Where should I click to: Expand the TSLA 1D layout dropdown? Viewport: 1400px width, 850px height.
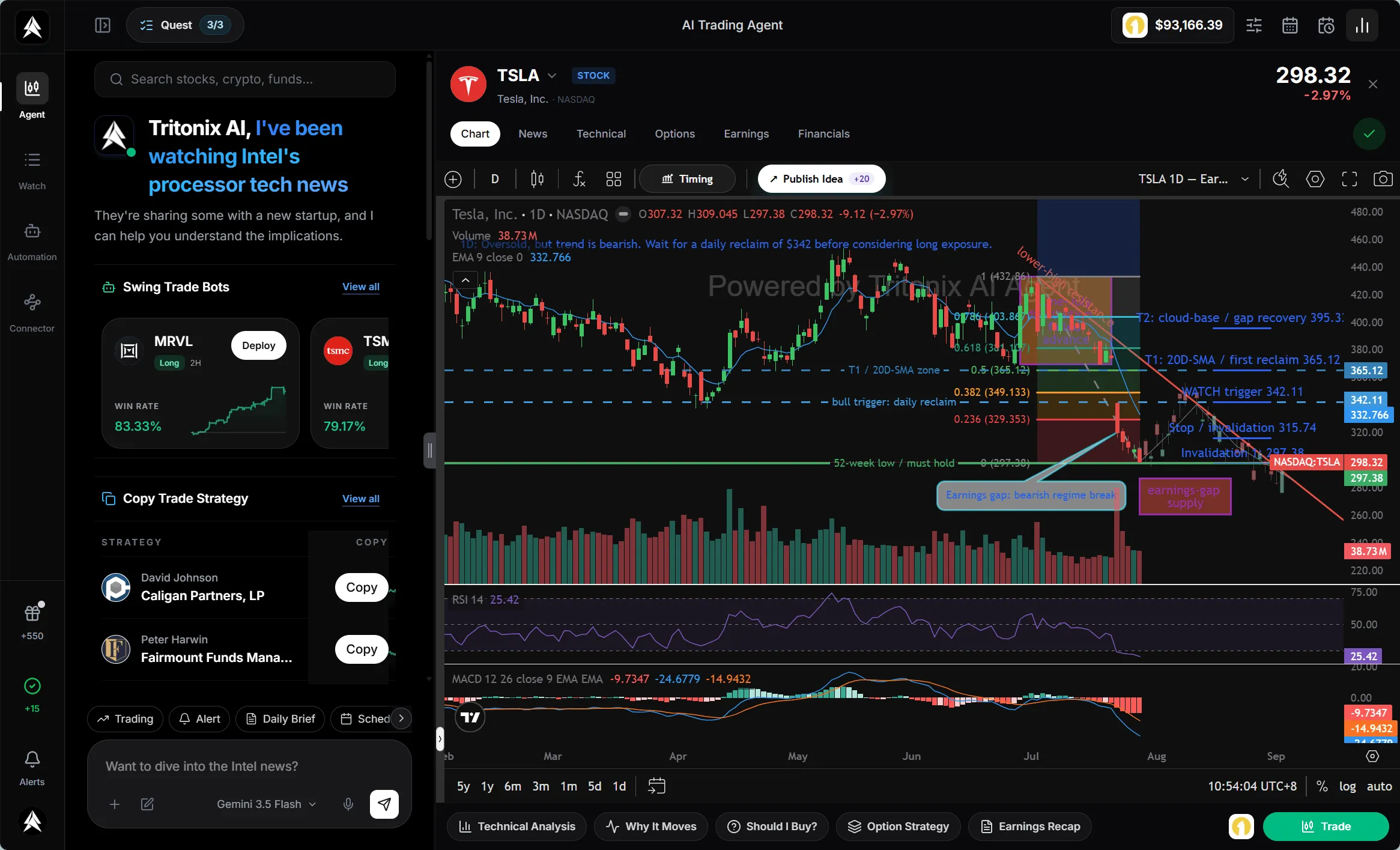[1244, 179]
